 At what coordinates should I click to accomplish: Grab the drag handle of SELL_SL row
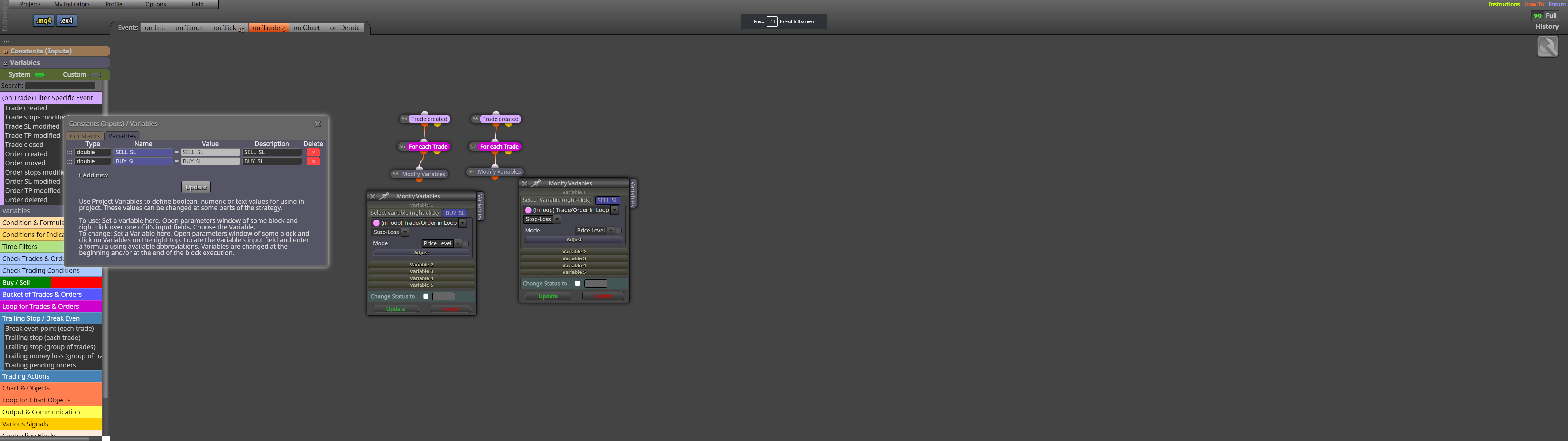tap(70, 152)
